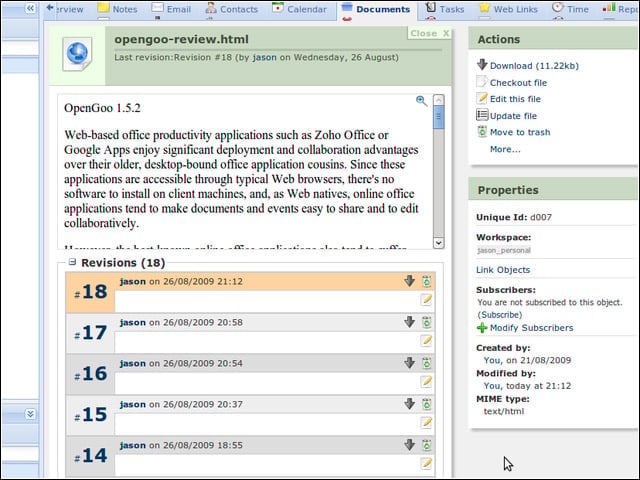Expand More... actions list

coord(505,149)
